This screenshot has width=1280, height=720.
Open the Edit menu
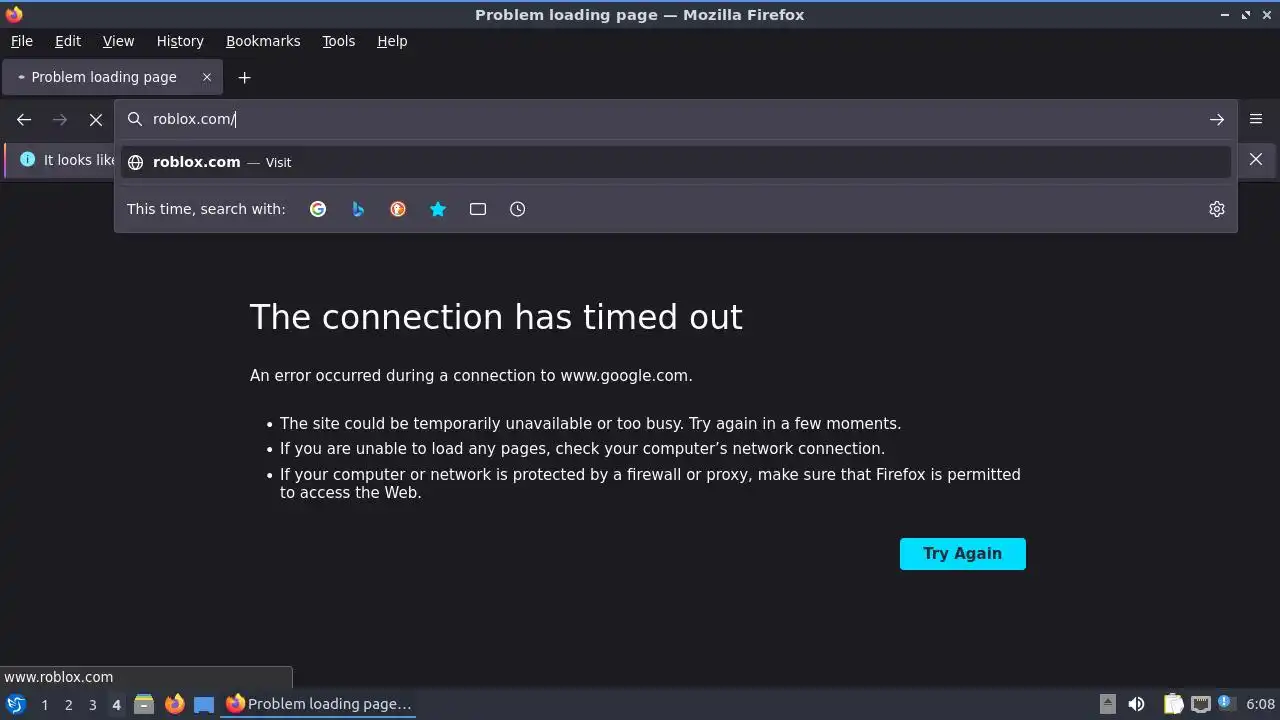tap(68, 41)
